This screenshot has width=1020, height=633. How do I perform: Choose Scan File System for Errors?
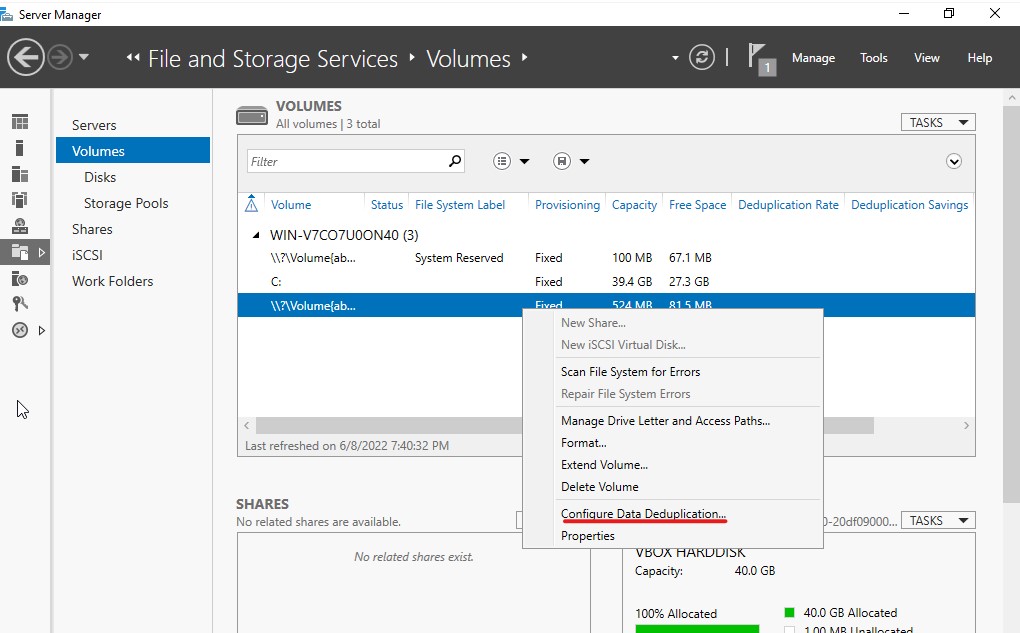coord(630,371)
